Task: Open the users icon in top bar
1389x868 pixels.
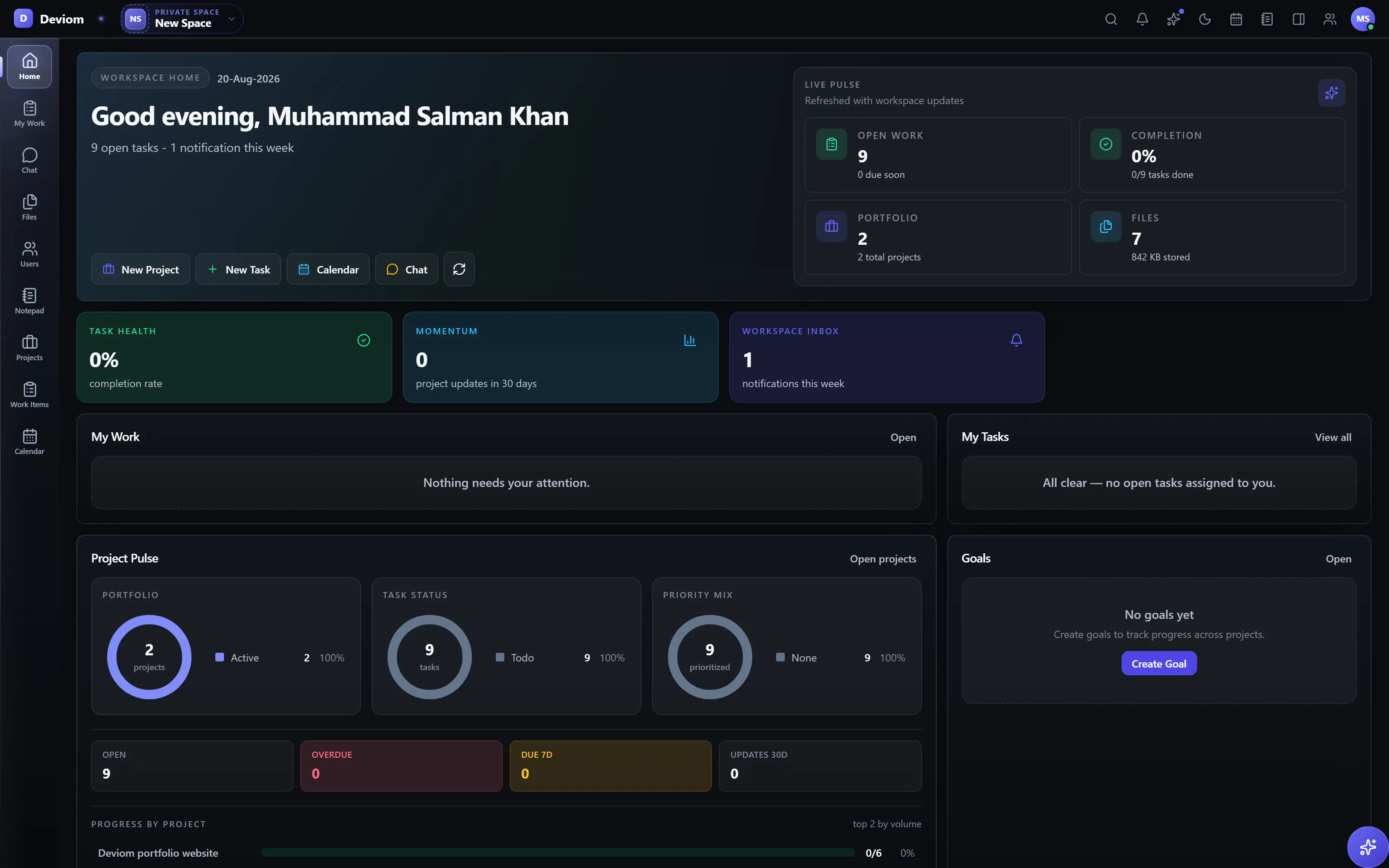Action: point(1329,19)
